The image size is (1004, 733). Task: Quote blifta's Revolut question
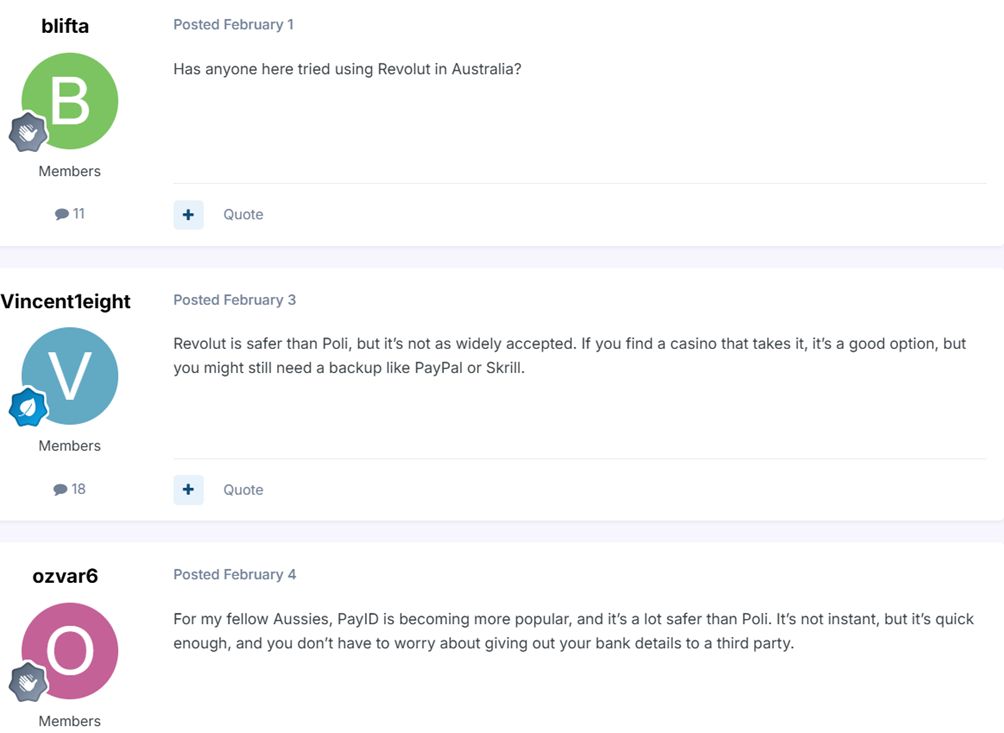click(x=243, y=214)
